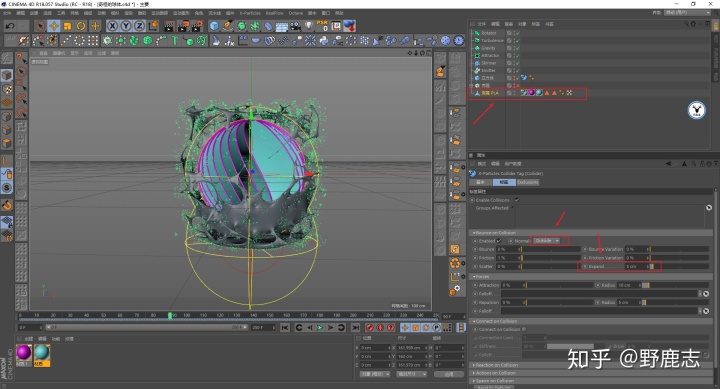This screenshot has height=389, width=720.
Task: Expand the collapsed object above PLA row
Action: (471, 85)
